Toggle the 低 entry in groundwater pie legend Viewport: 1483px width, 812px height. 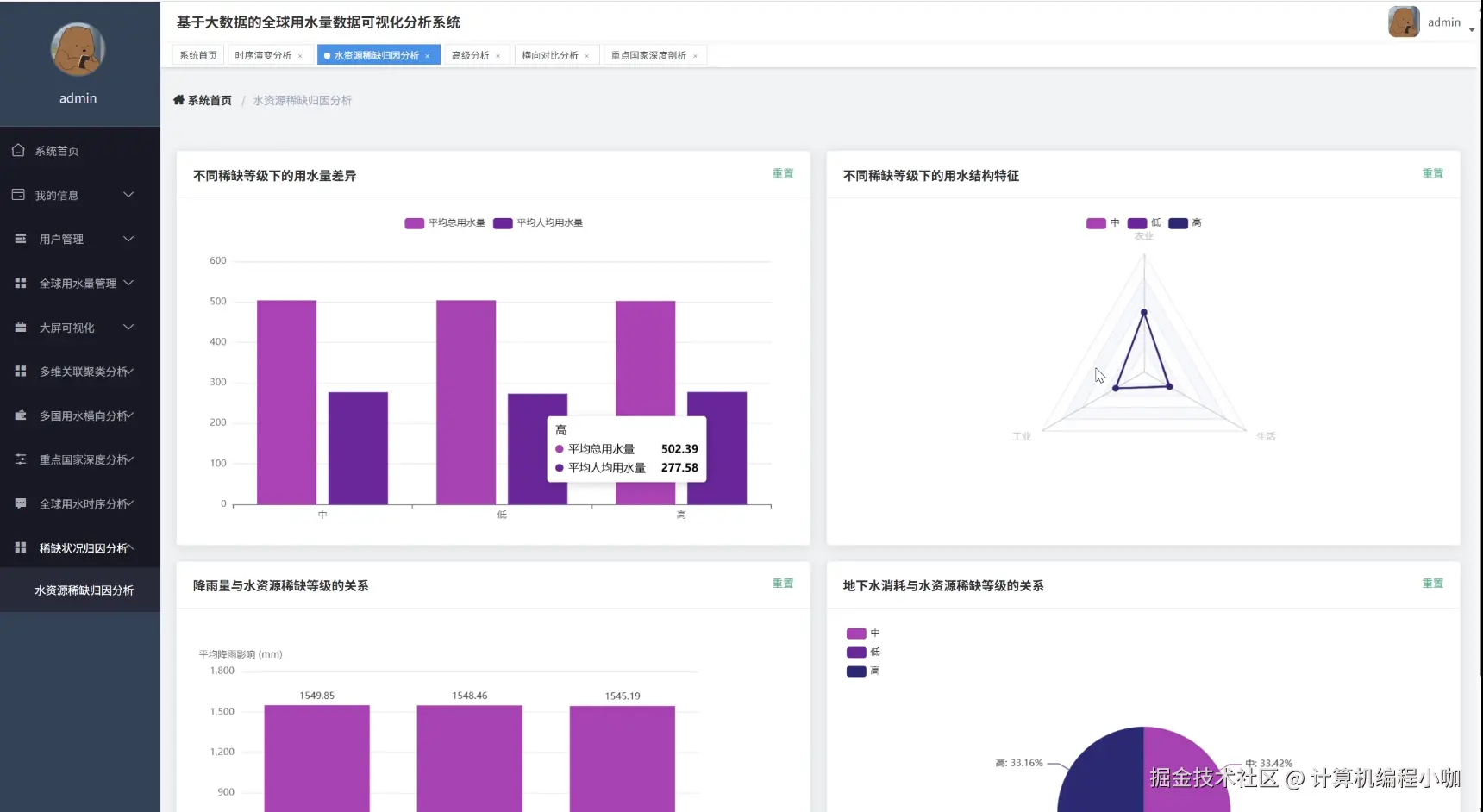coord(863,653)
